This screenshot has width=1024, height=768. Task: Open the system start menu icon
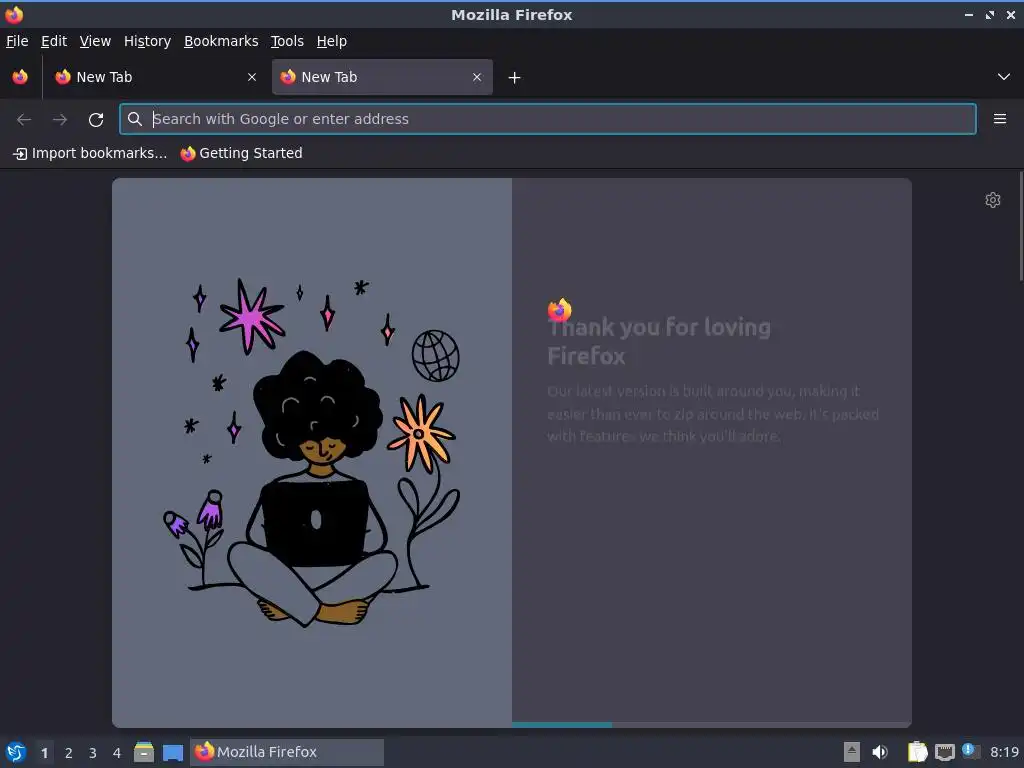[16, 752]
